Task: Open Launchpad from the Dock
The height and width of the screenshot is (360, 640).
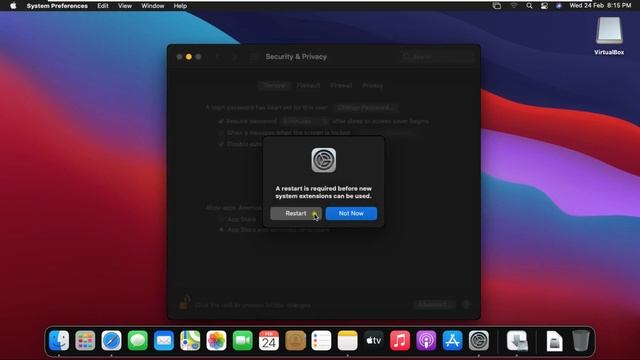Action: coord(85,340)
